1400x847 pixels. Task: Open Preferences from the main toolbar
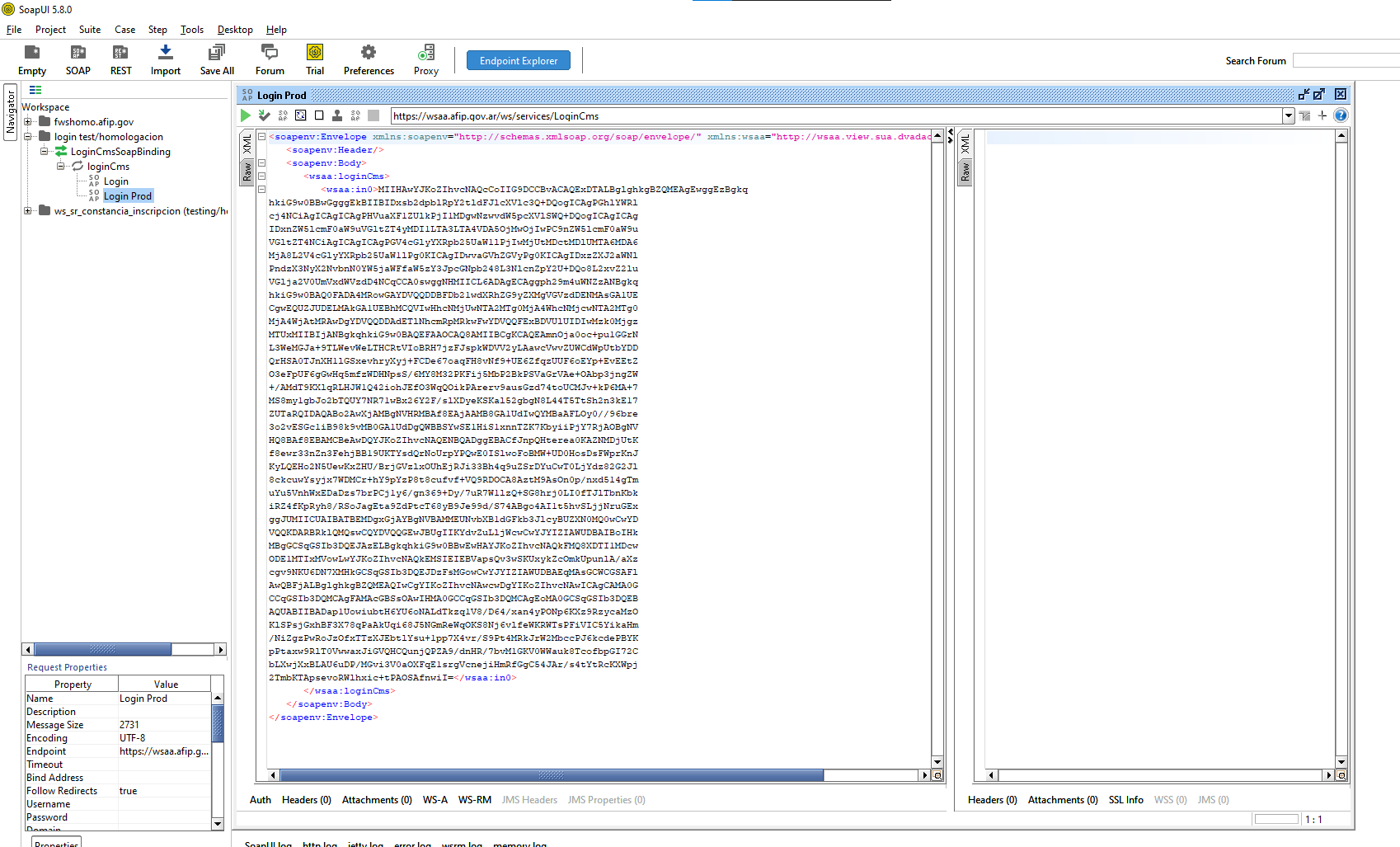pos(369,60)
